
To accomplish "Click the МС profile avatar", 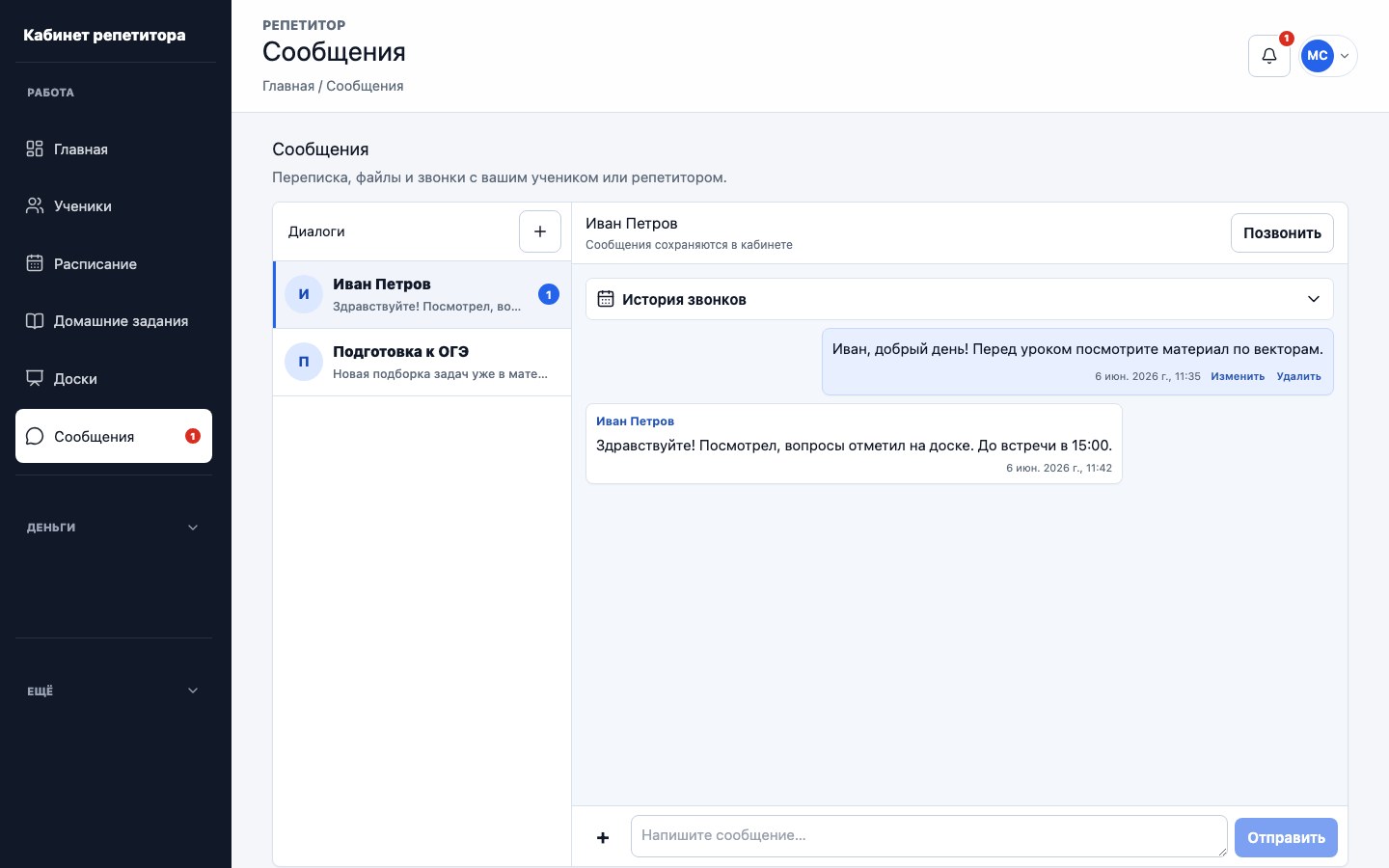I will click(x=1318, y=56).
